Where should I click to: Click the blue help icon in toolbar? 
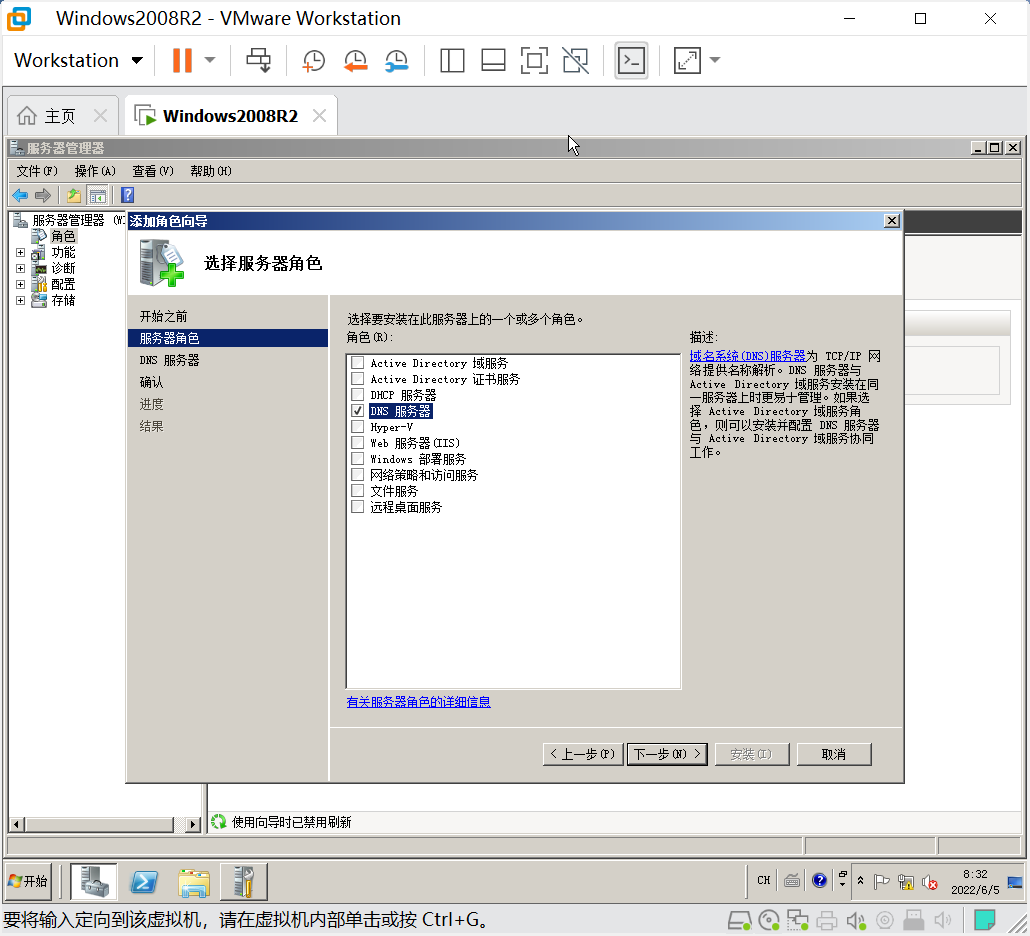point(127,195)
